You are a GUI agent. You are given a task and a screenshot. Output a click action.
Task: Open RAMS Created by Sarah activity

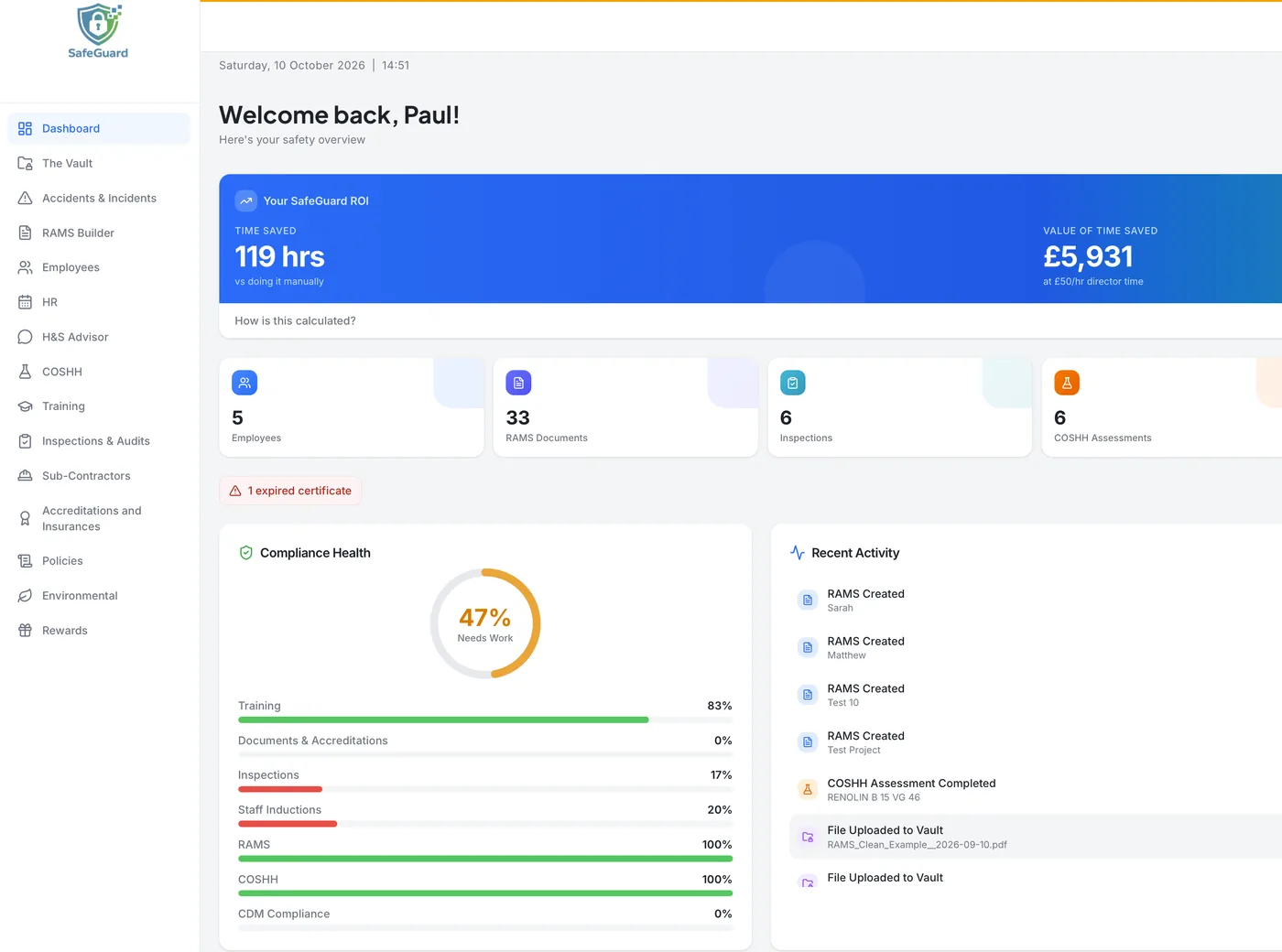tap(1036, 600)
